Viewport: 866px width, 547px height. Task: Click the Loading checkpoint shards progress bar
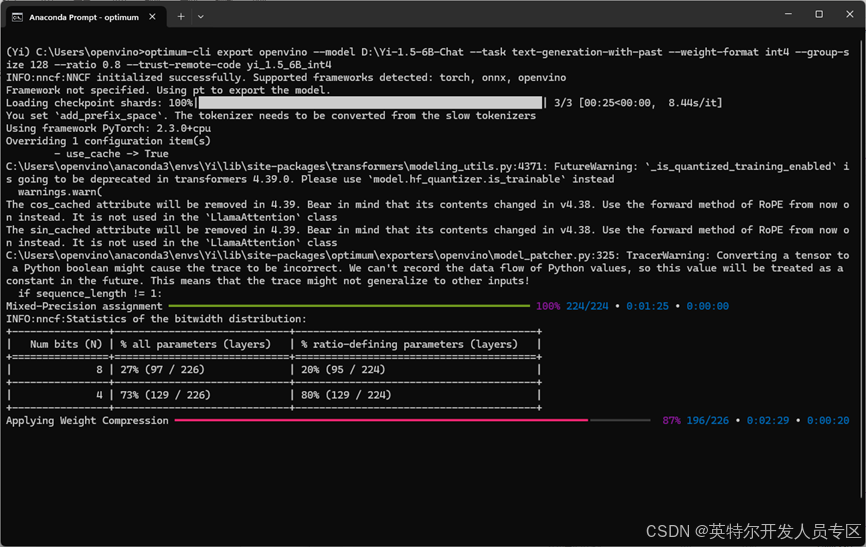(370, 103)
